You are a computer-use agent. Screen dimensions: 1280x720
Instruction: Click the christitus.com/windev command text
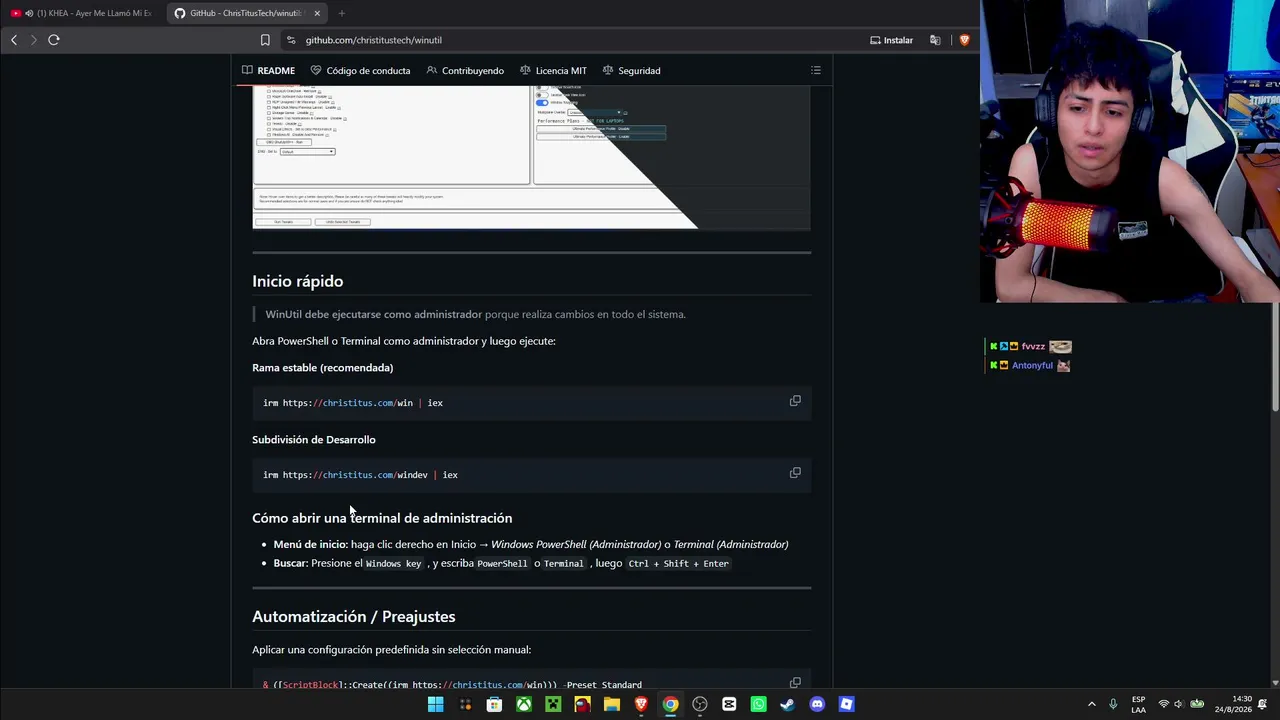pos(360,475)
